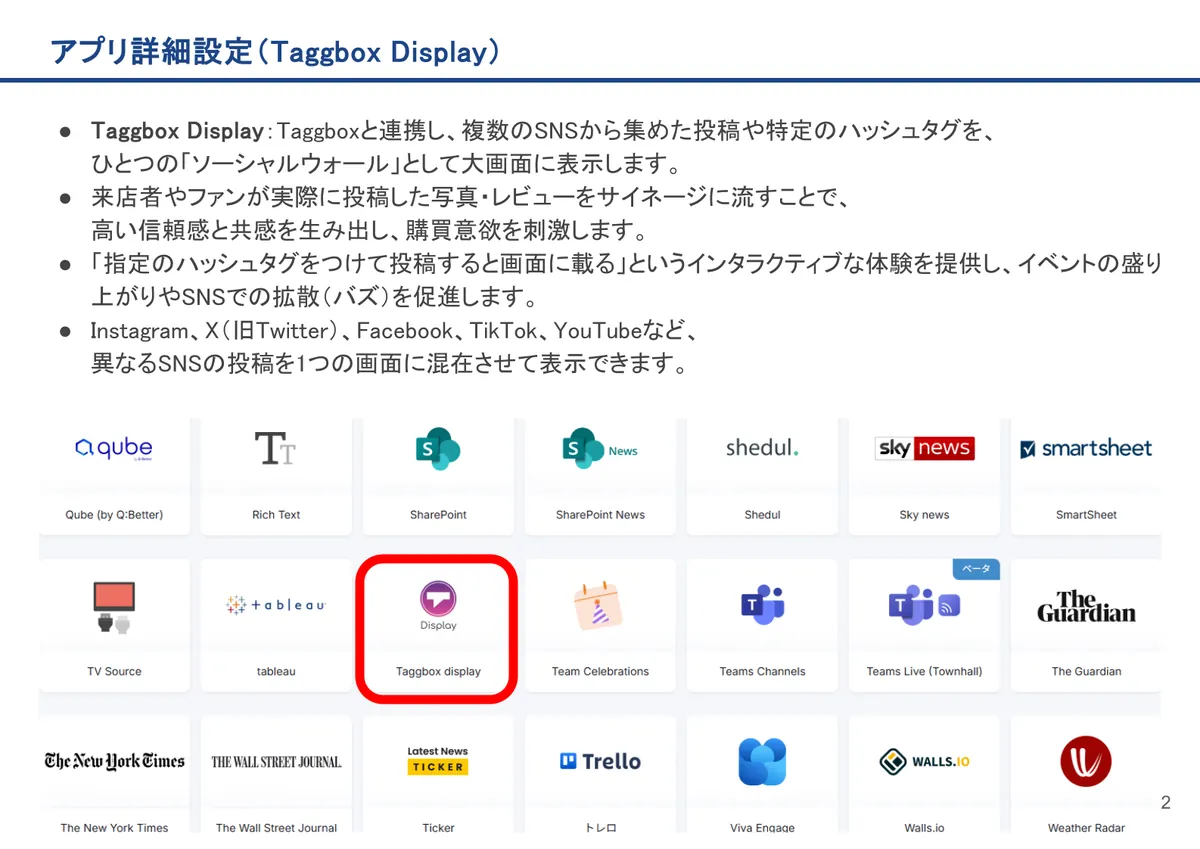
Task: Choose the Trello logo
Action: pos(600,761)
